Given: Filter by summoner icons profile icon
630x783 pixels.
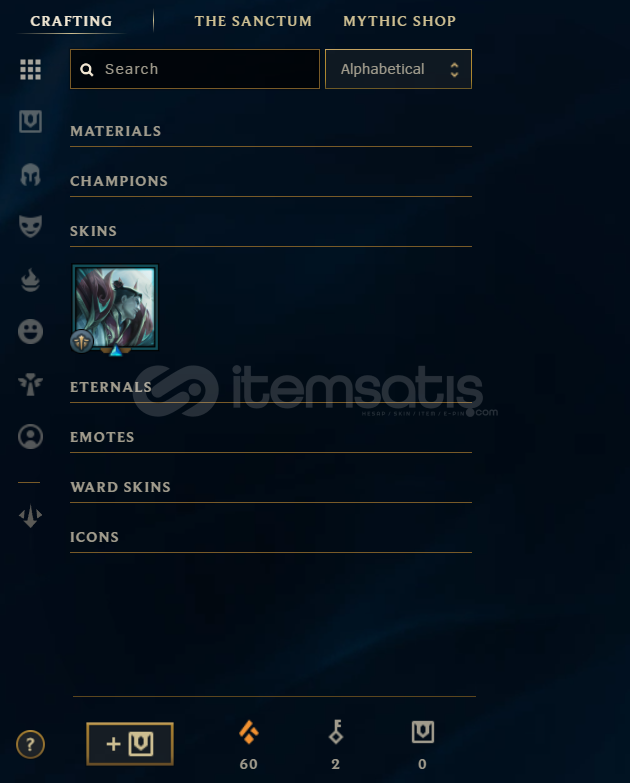Looking at the screenshot, I should 30,436.
